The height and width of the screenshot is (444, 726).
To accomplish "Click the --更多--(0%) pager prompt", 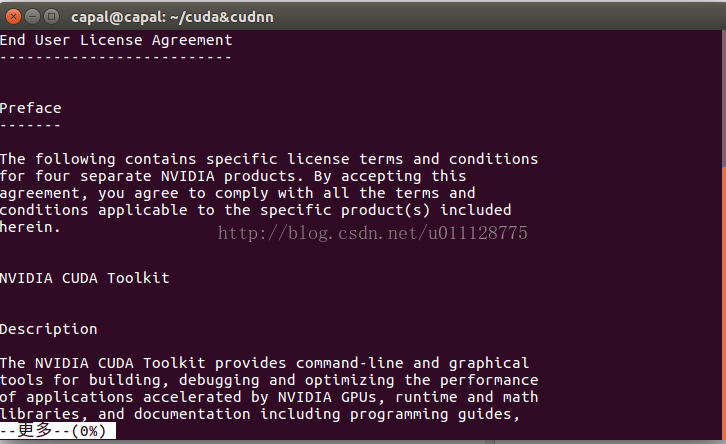I will pyautogui.click(x=58, y=431).
